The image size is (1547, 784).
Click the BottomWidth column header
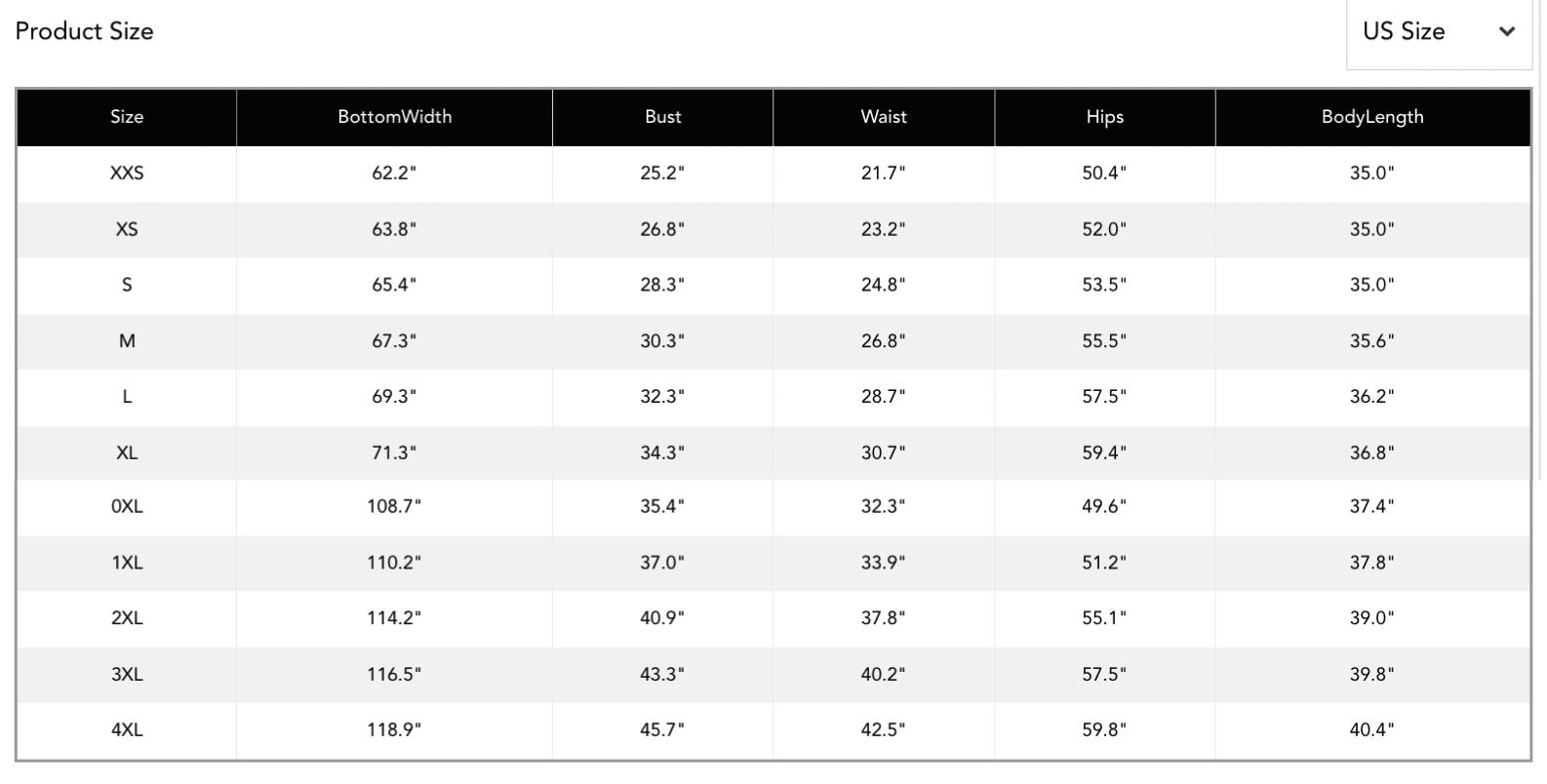tap(394, 117)
